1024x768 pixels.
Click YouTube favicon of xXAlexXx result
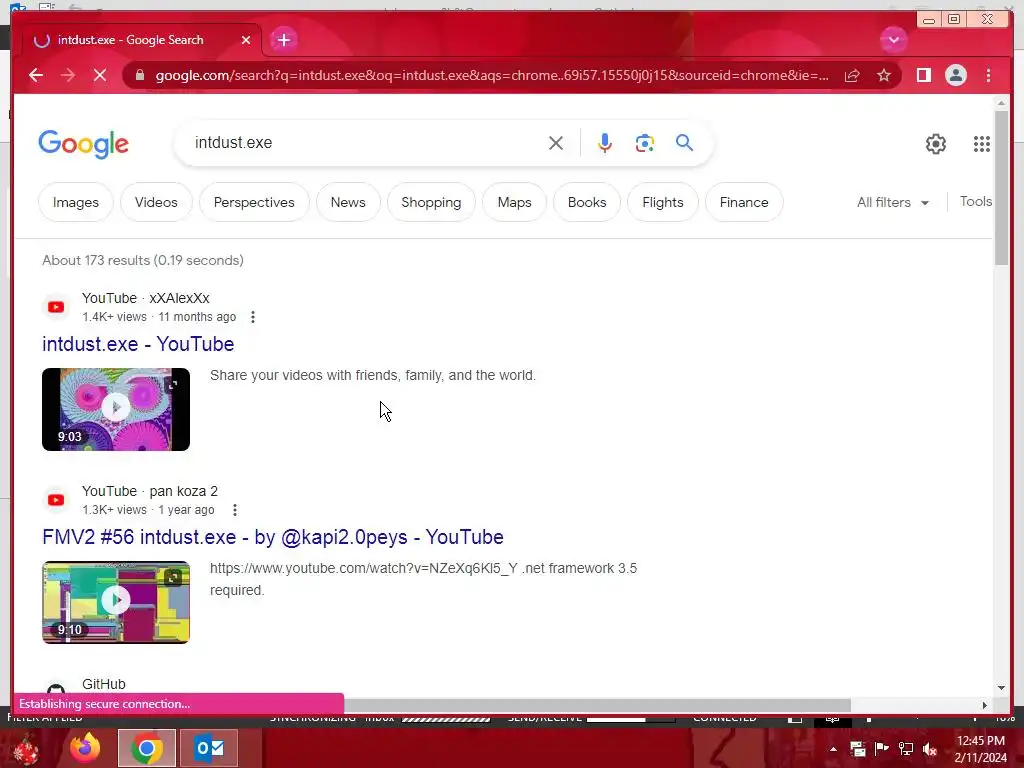(56, 307)
